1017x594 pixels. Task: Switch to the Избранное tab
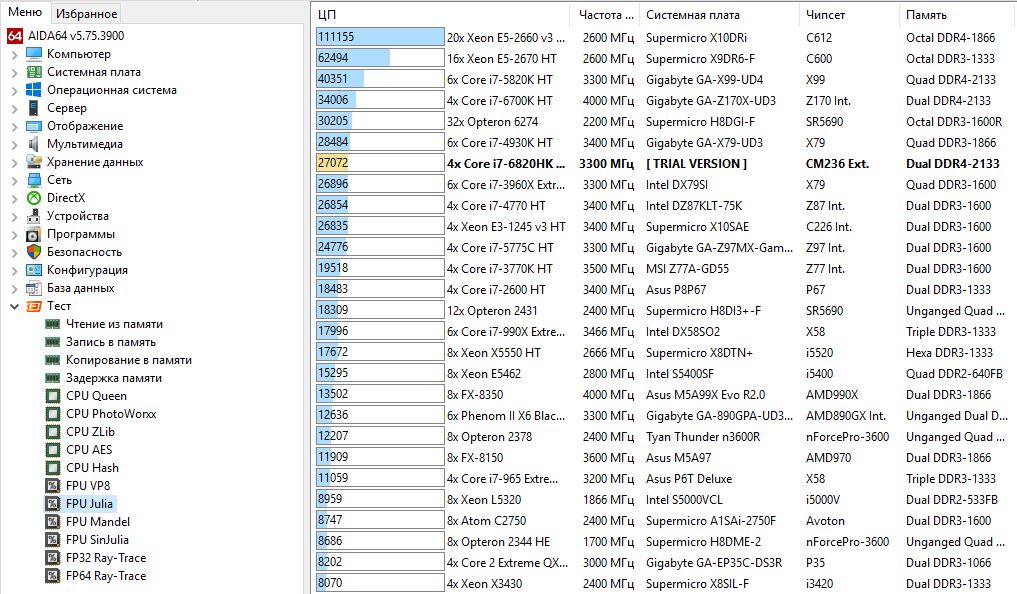tap(86, 14)
